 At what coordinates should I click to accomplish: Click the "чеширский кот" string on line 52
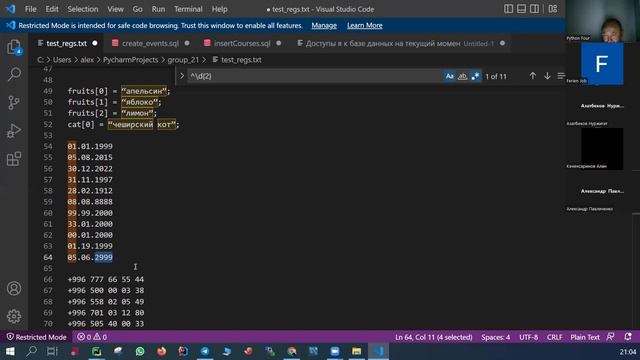click(x=143, y=124)
